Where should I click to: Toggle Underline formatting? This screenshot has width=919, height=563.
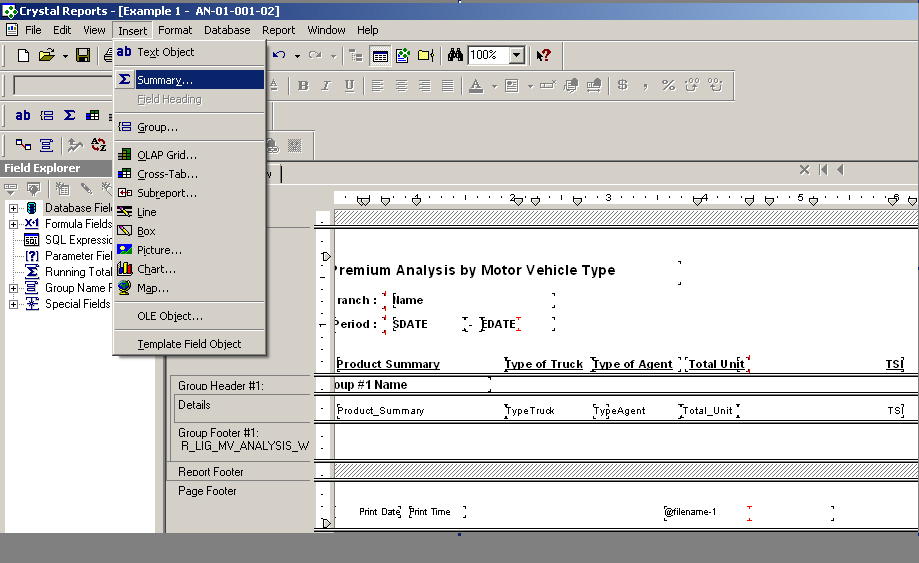[x=350, y=86]
